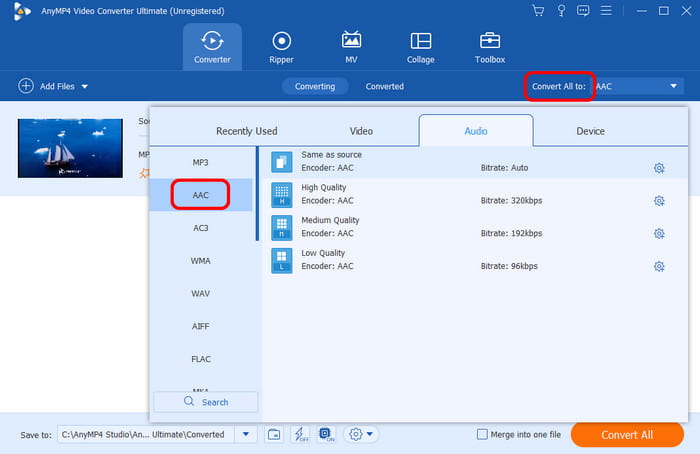Click the shopping cart purchase icon

pos(538,10)
